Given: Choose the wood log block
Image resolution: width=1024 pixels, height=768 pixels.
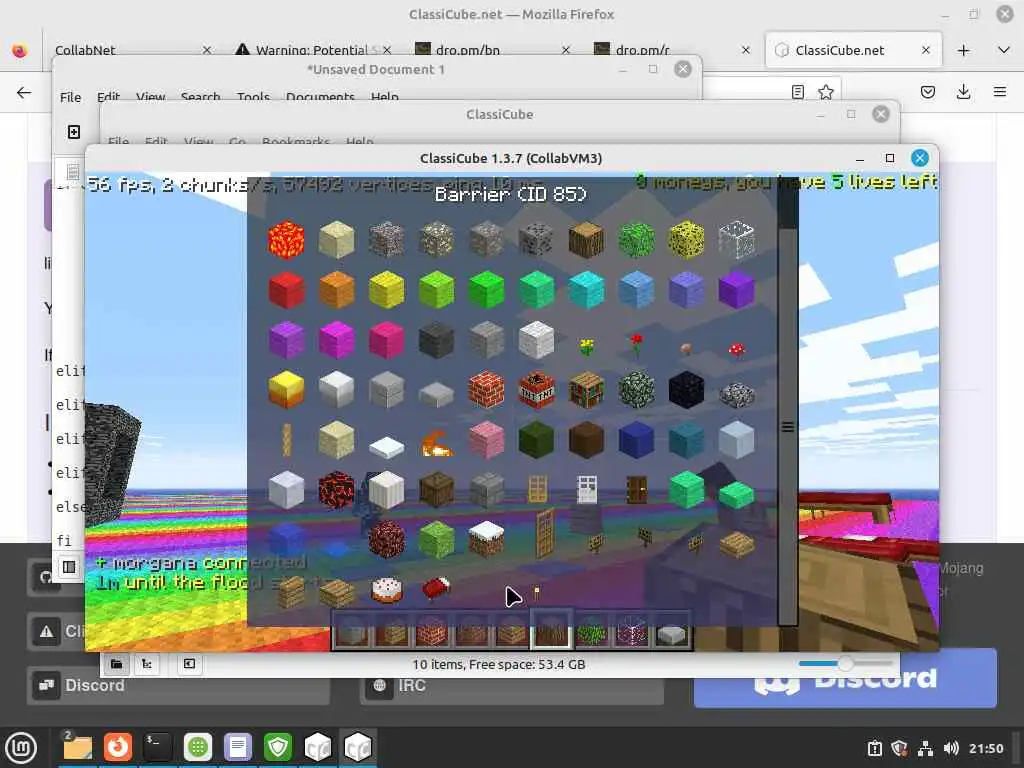Looking at the screenshot, I should click(586, 240).
